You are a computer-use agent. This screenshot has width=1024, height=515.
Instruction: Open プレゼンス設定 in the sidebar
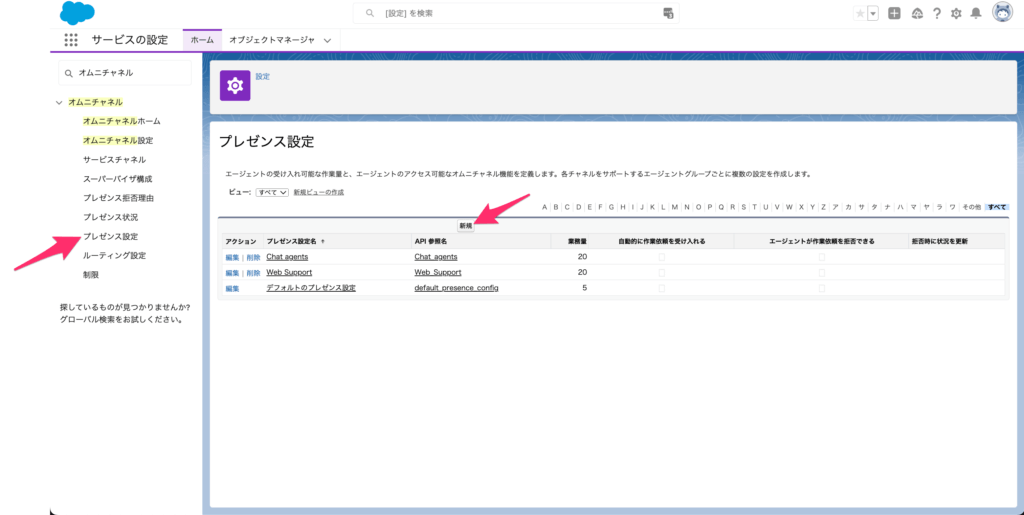pyautogui.click(x=110, y=236)
